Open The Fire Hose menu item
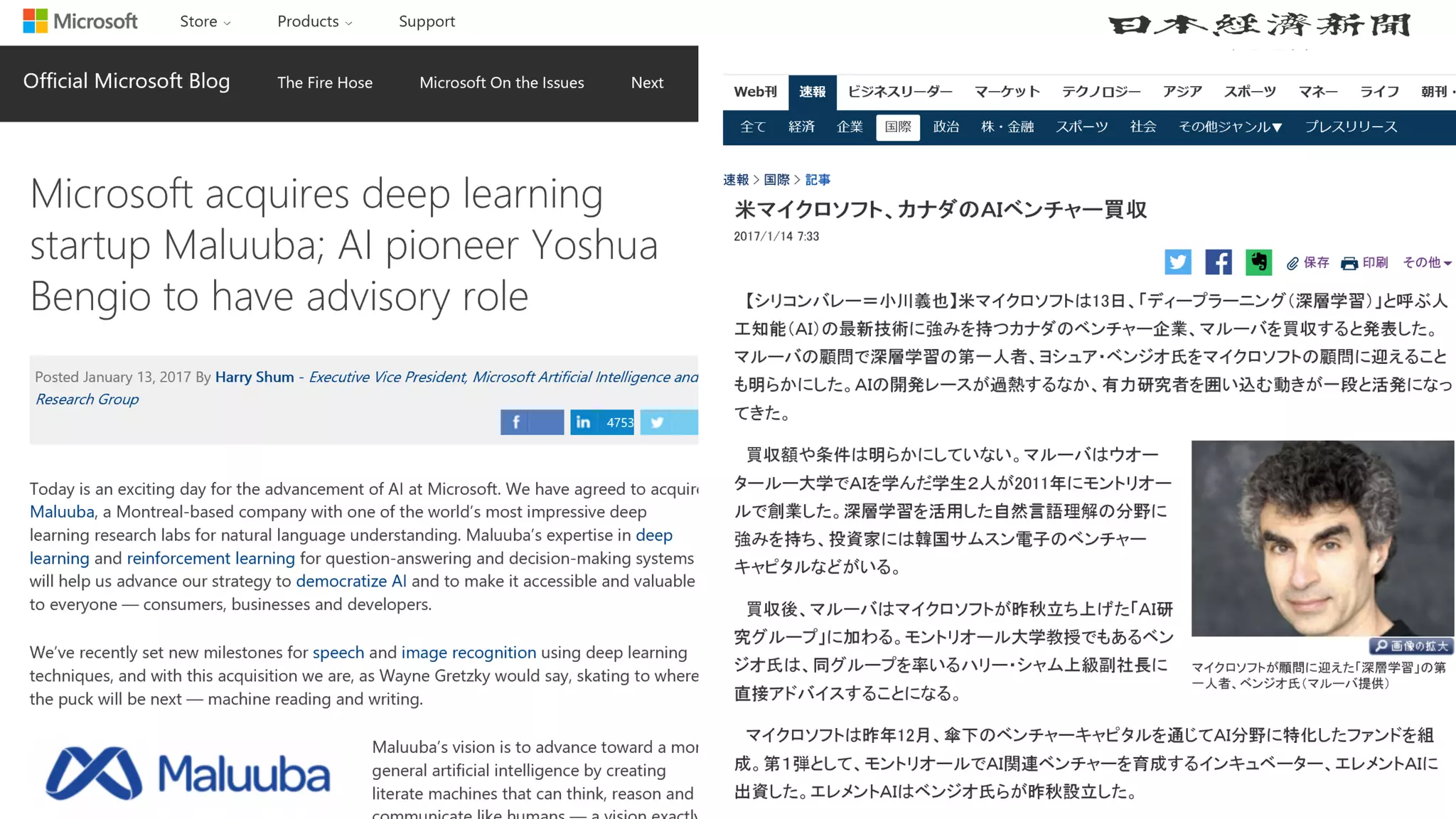This screenshot has height=819, width=1456. pos(324,83)
